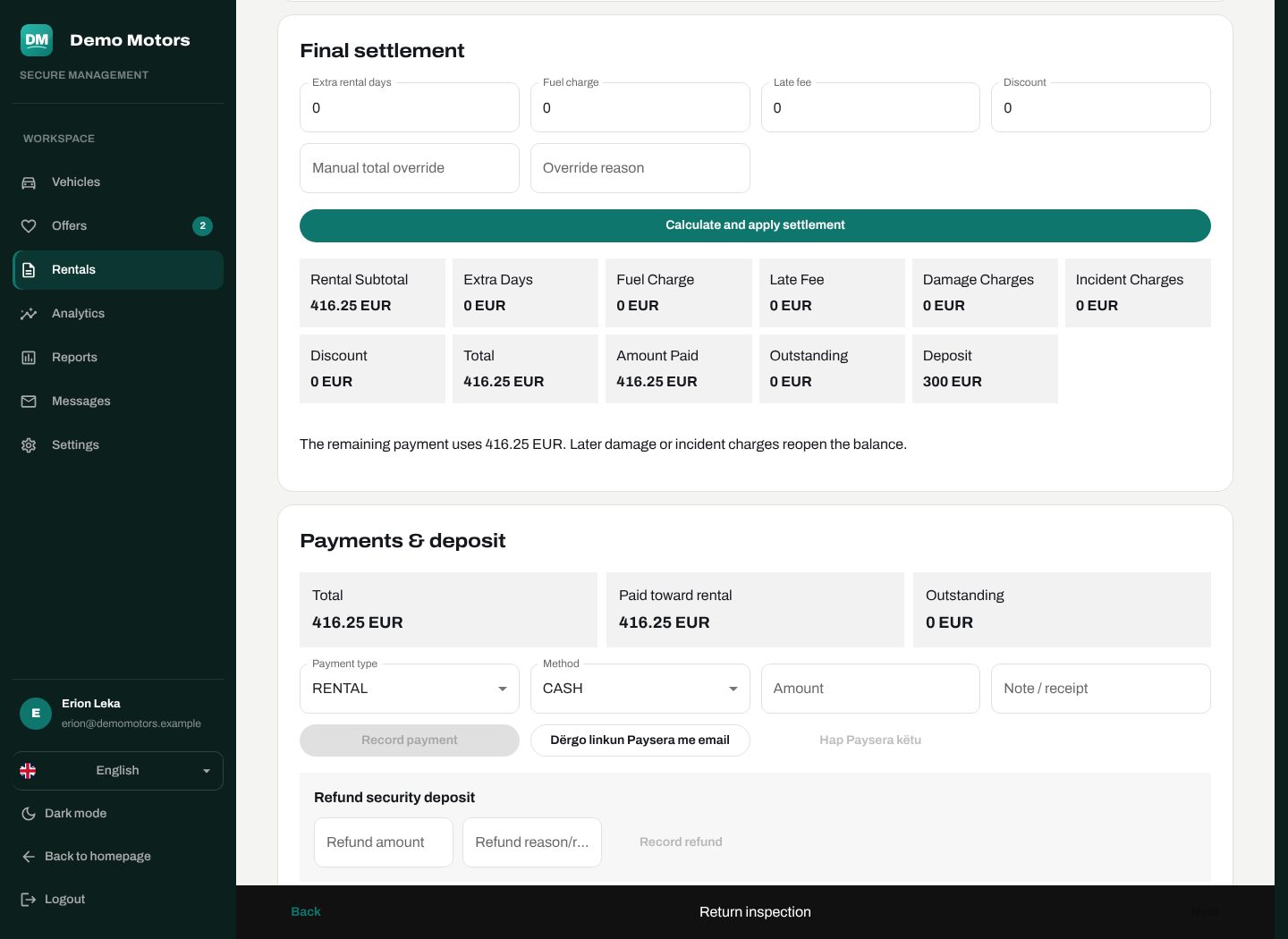The height and width of the screenshot is (939, 1288).
Task: Open the Method CASH dropdown
Action: [640, 689]
